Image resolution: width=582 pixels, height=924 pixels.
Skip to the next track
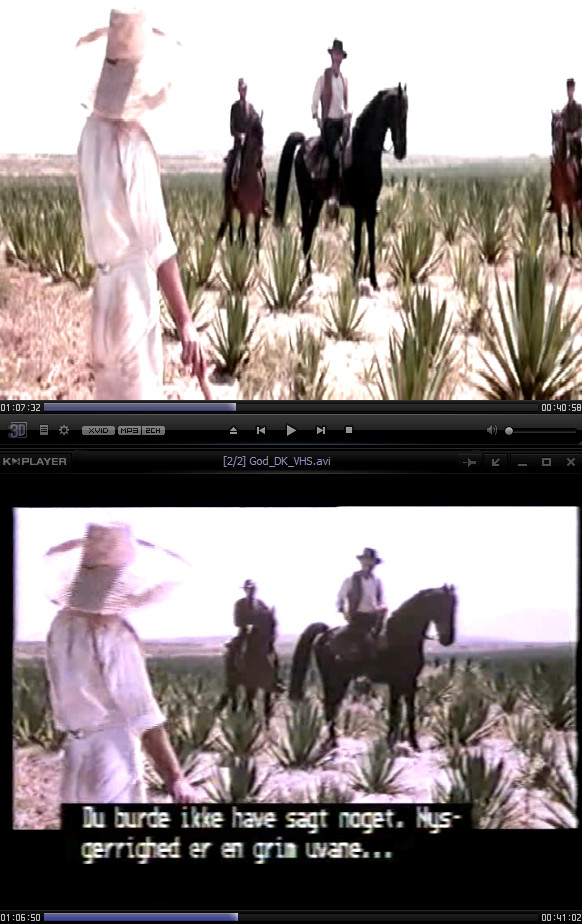click(320, 430)
